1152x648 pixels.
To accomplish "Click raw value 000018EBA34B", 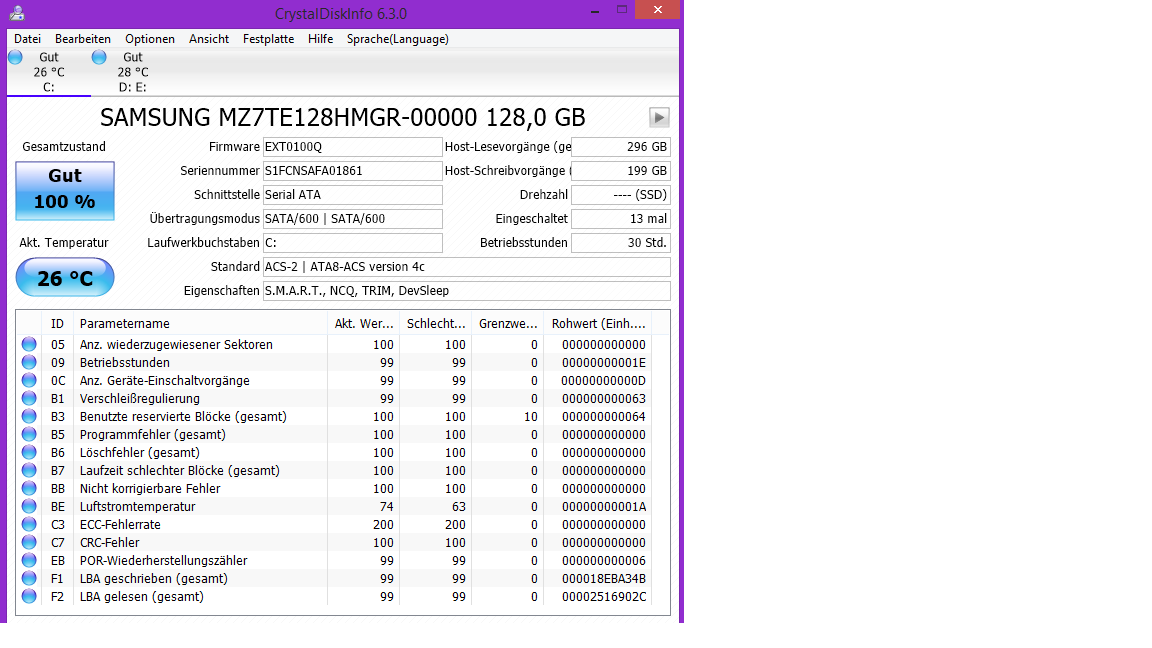I will pos(603,578).
